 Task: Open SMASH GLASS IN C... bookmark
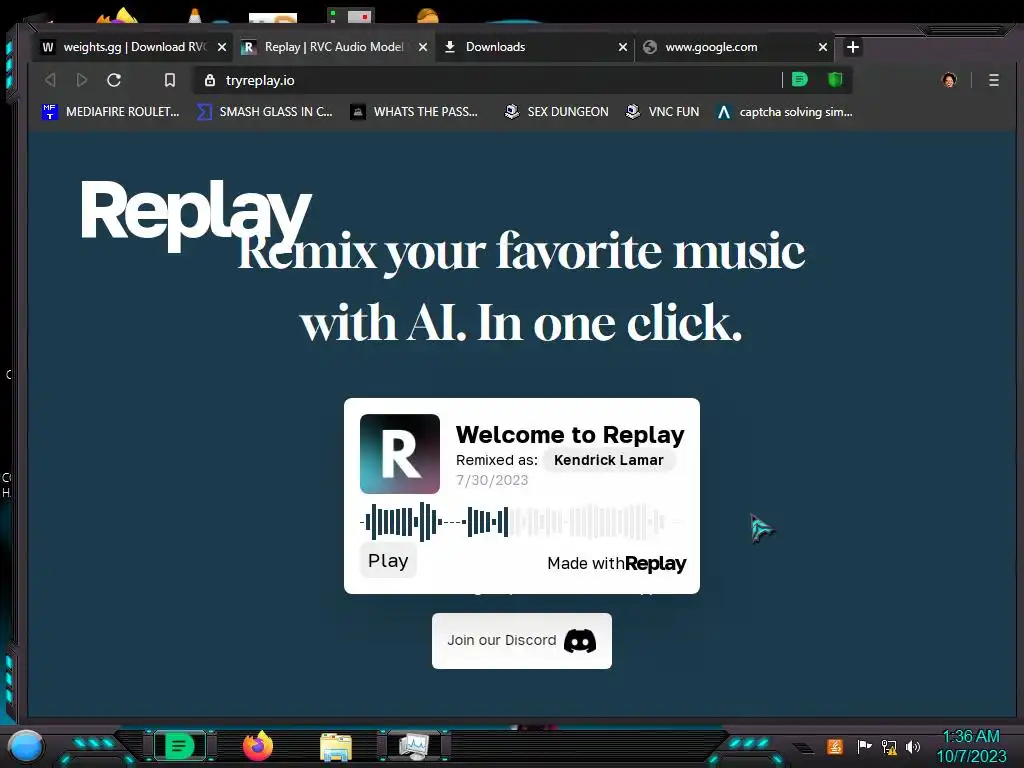(265, 112)
